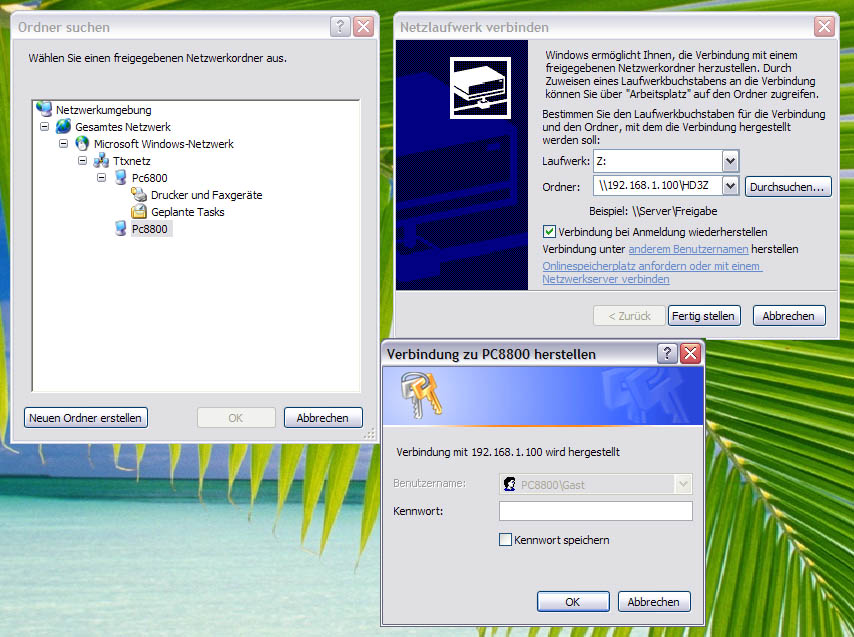854x637 pixels.
Task: Open the Laufwerk drive letter dropdown
Action: (730, 161)
